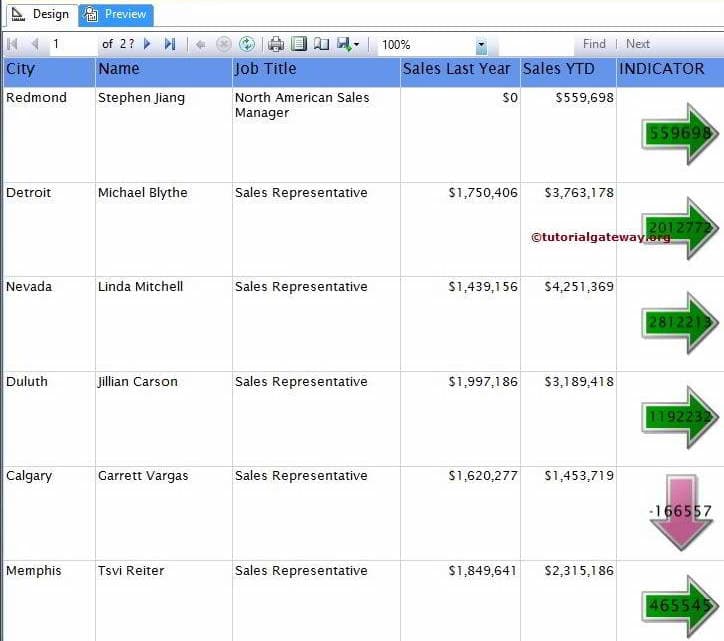Click the pink down arrow -166557
Screen dimensions: 724x641
coord(681,512)
